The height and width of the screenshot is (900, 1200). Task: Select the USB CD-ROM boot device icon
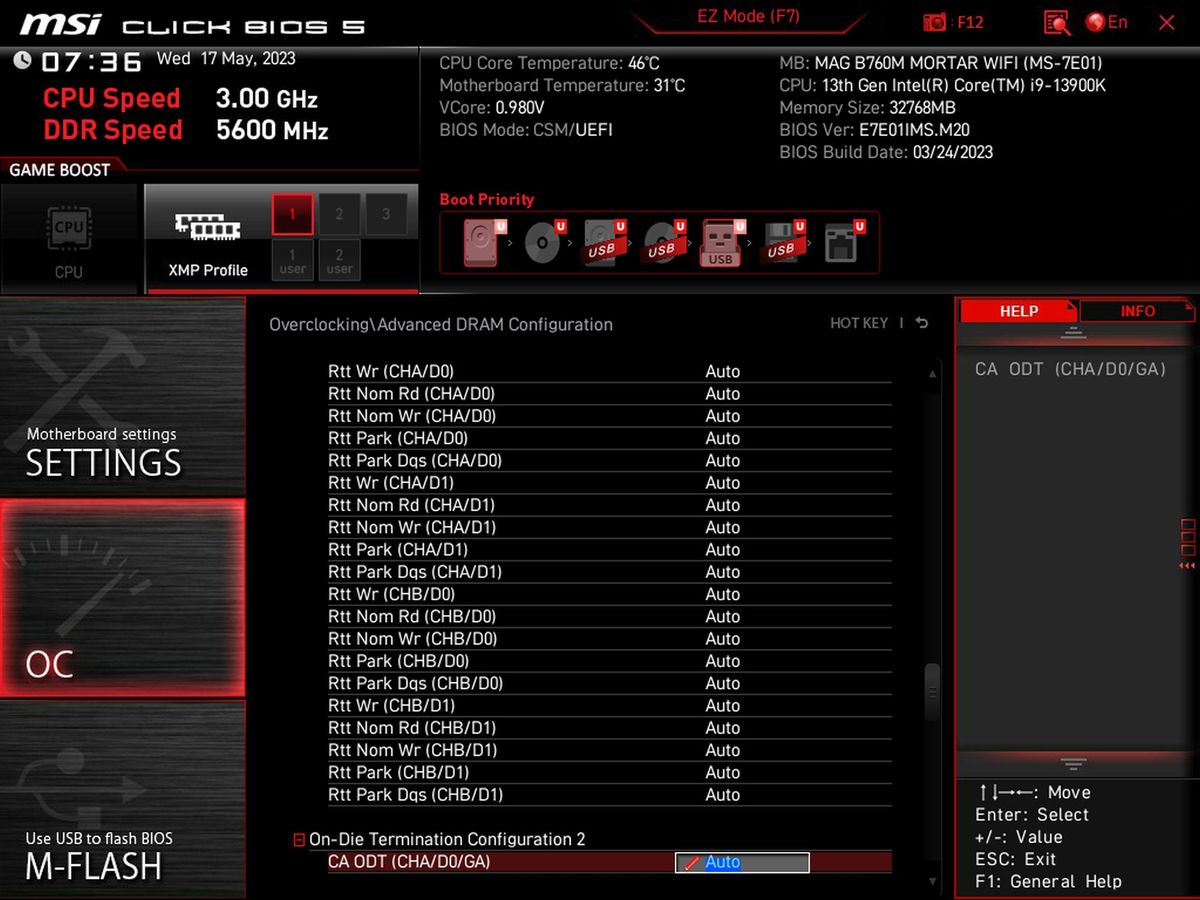click(x=662, y=243)
